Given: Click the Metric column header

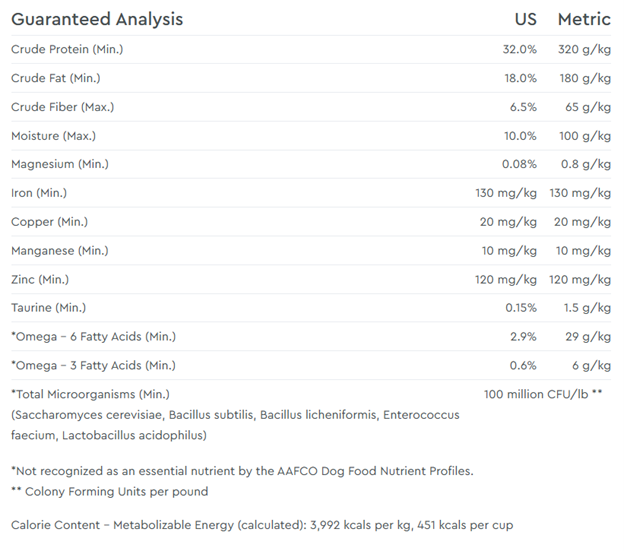Looking at the screenshot, I should 584,19.
